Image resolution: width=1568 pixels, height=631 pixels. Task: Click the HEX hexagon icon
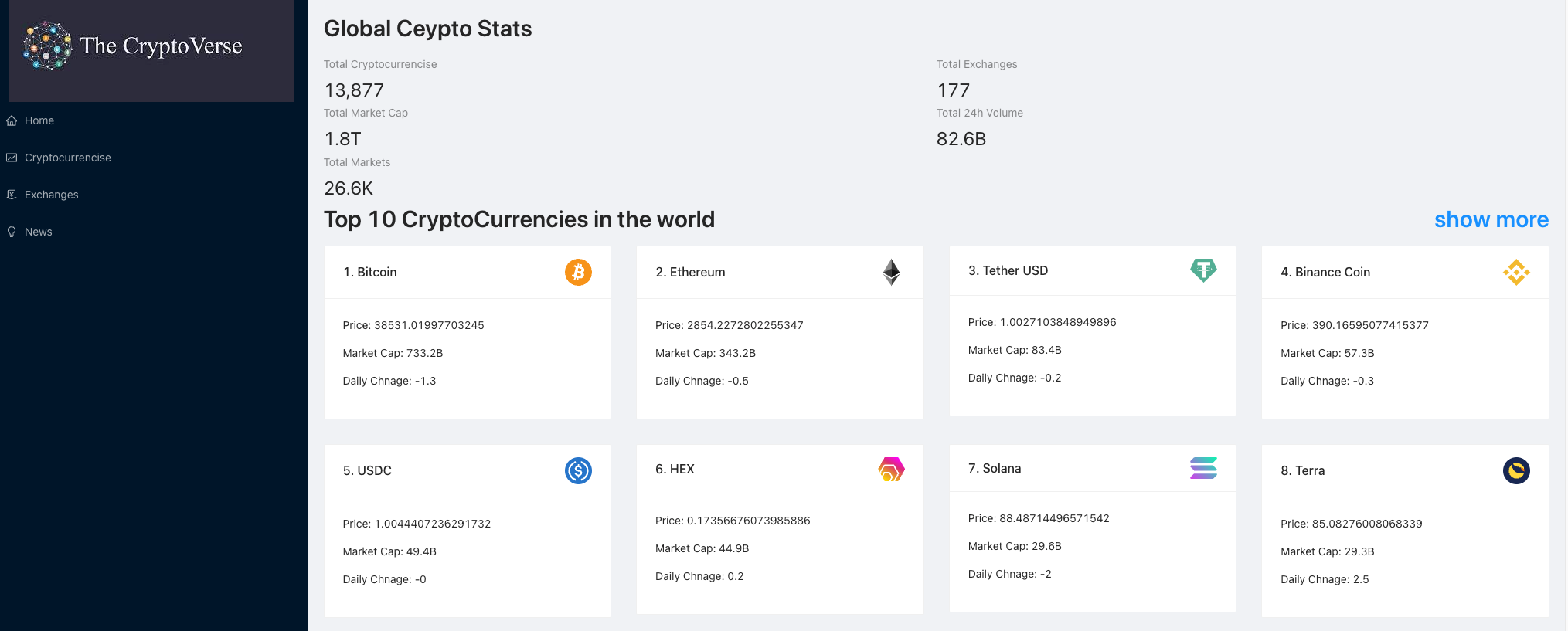(x=891, y=469)
